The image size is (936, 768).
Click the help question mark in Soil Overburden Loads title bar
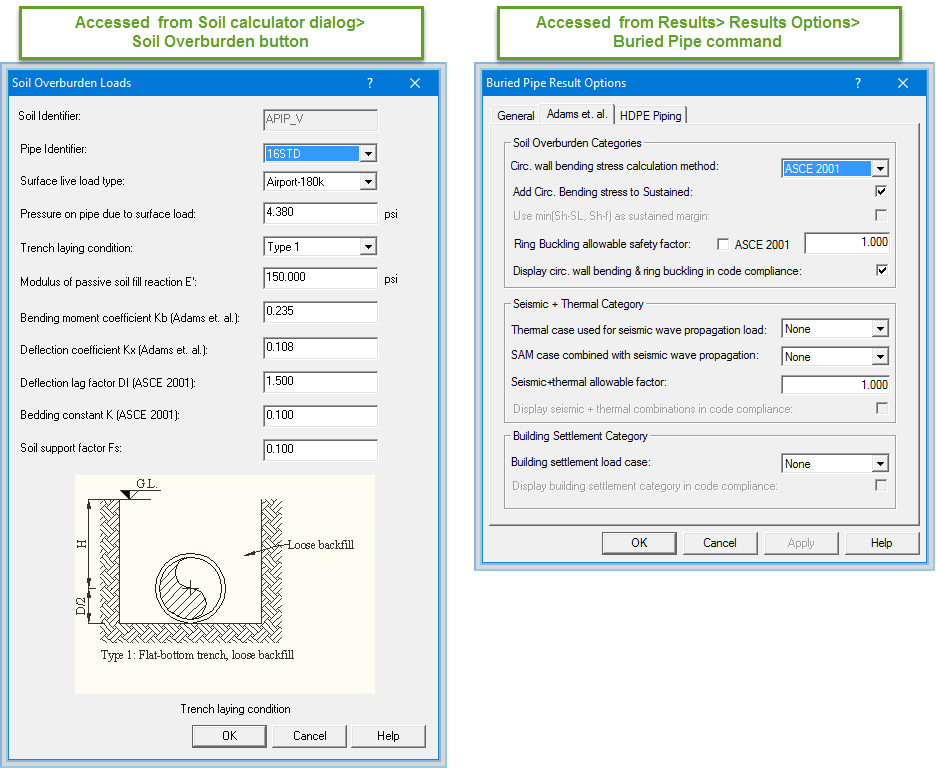tap(370, 83)
